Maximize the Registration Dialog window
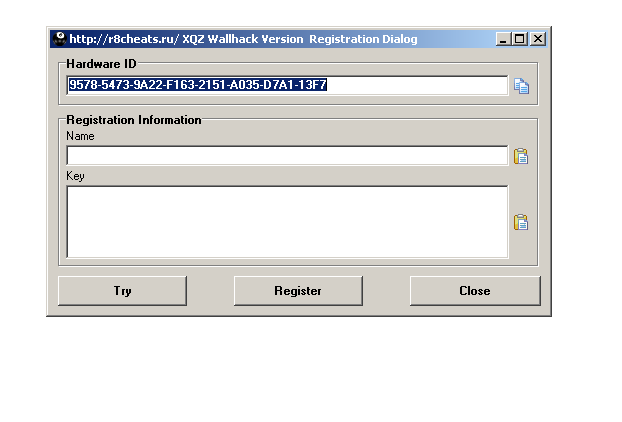This screenshot has height=422, width=622. pyautogui.click(x=519, y=39)
